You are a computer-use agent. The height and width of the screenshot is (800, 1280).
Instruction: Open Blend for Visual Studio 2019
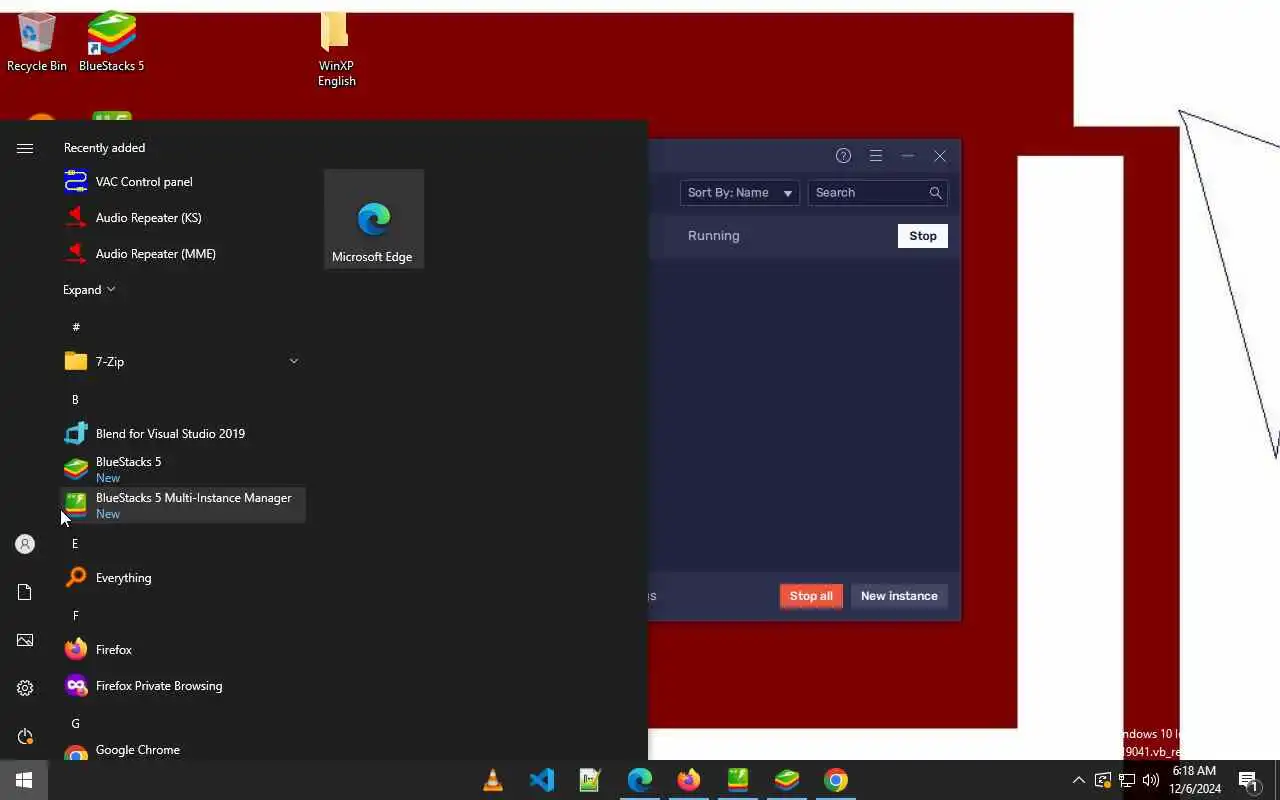pos(182,434)
